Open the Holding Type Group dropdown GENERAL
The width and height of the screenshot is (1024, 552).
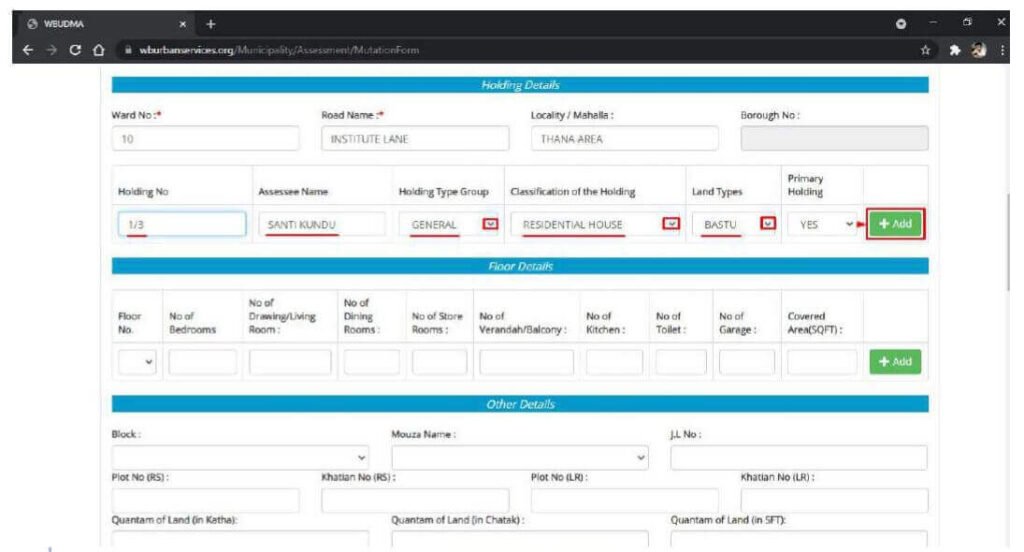[x=449, y=224]
